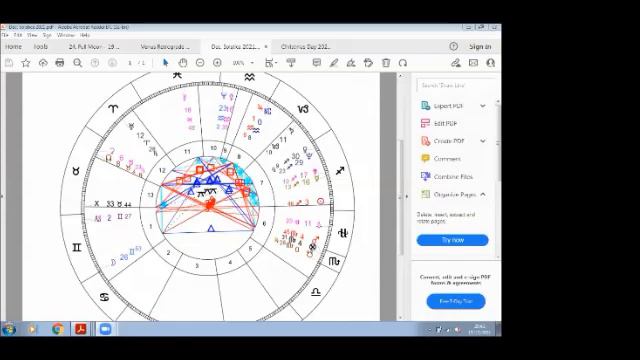Click the Try now button
The width and height of the screenshot is (640, 360).
click(x=452, y=240)
